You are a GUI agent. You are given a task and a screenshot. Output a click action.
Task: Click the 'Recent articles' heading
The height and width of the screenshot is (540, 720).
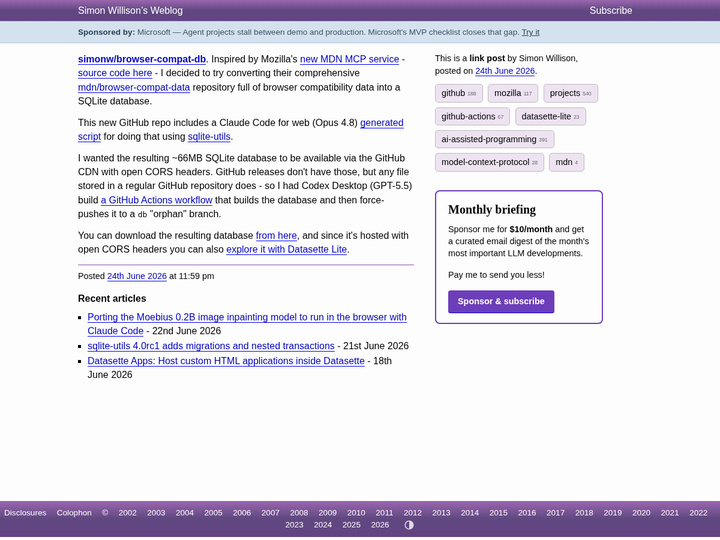[112, 298]
